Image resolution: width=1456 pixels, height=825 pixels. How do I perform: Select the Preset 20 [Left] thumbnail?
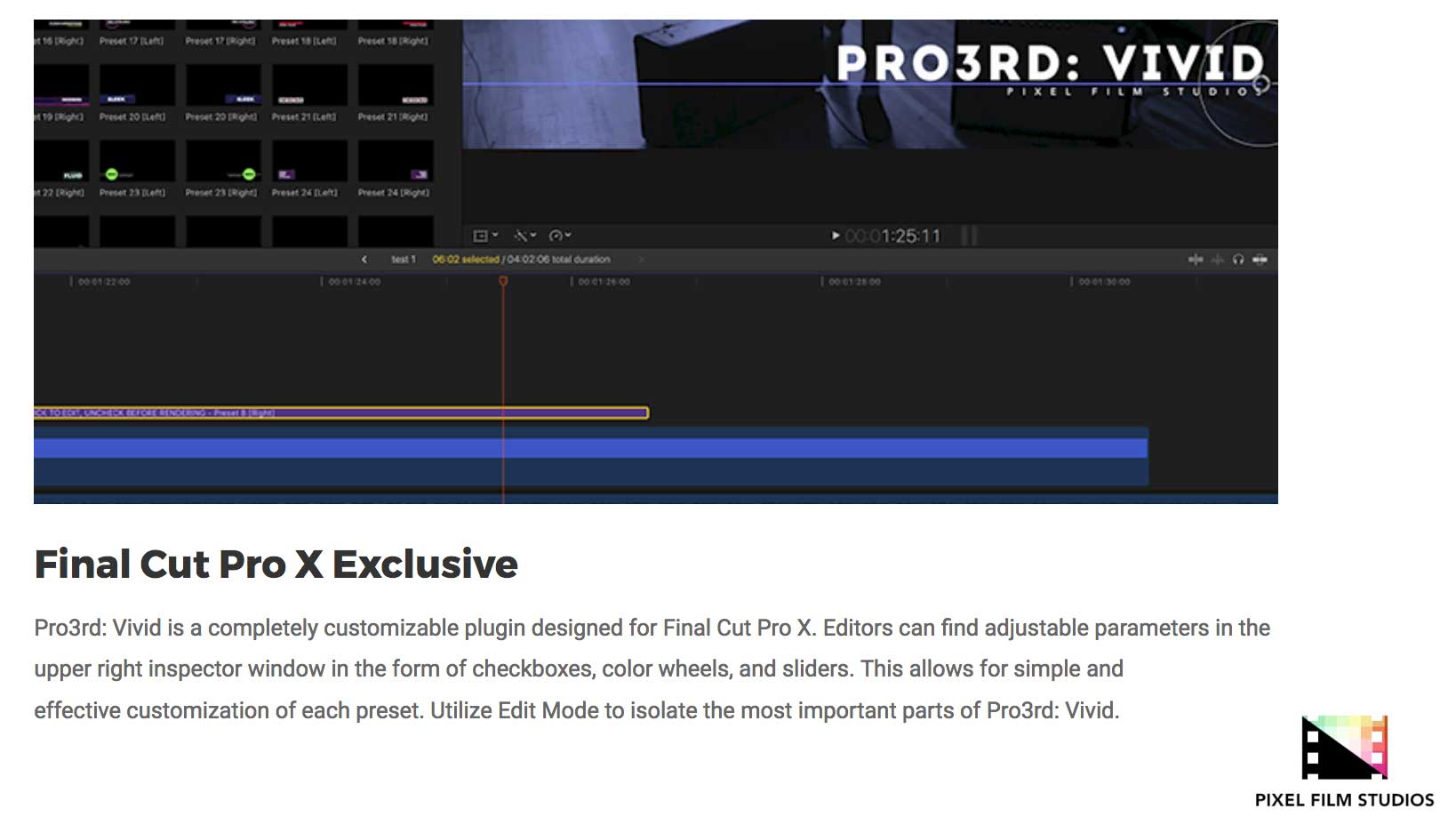pyautogui.click(x=137, y=86)
